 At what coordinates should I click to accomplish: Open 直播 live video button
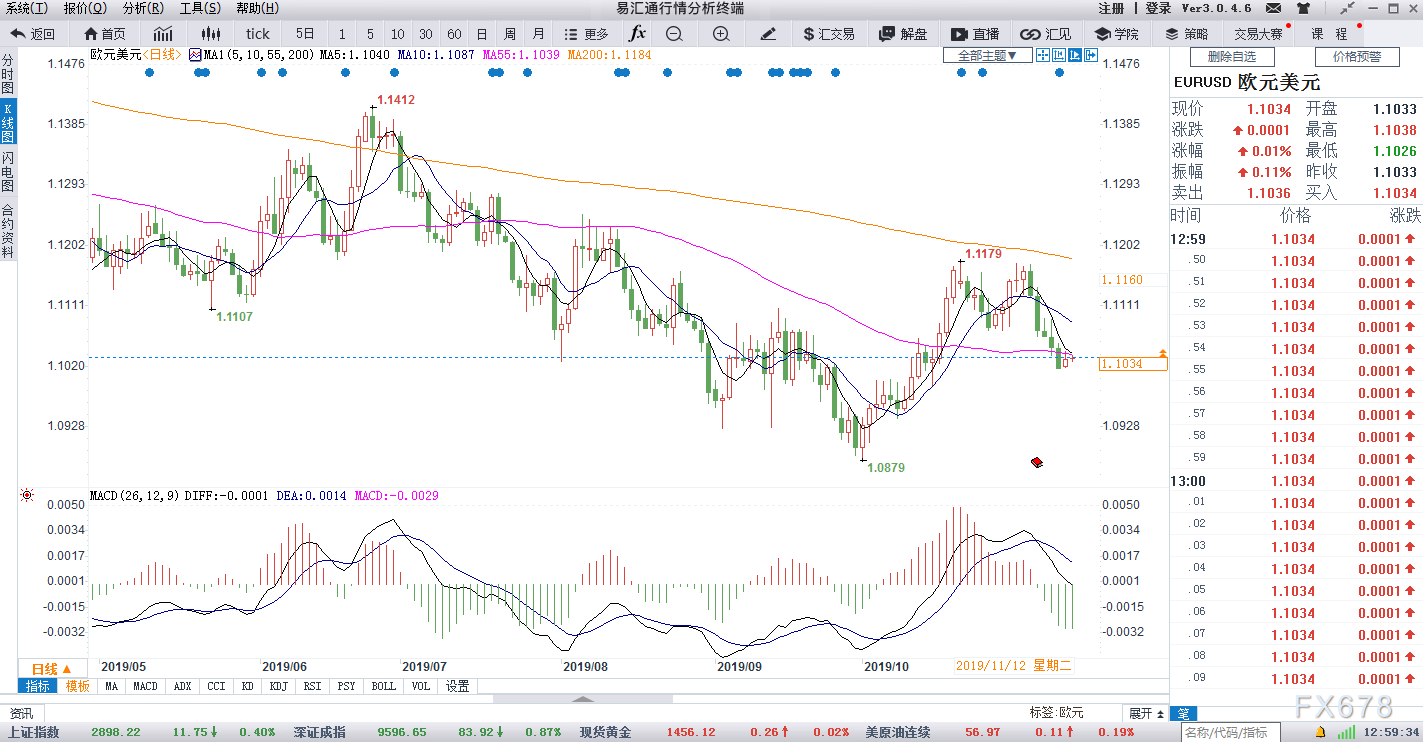tap(975, 33)
